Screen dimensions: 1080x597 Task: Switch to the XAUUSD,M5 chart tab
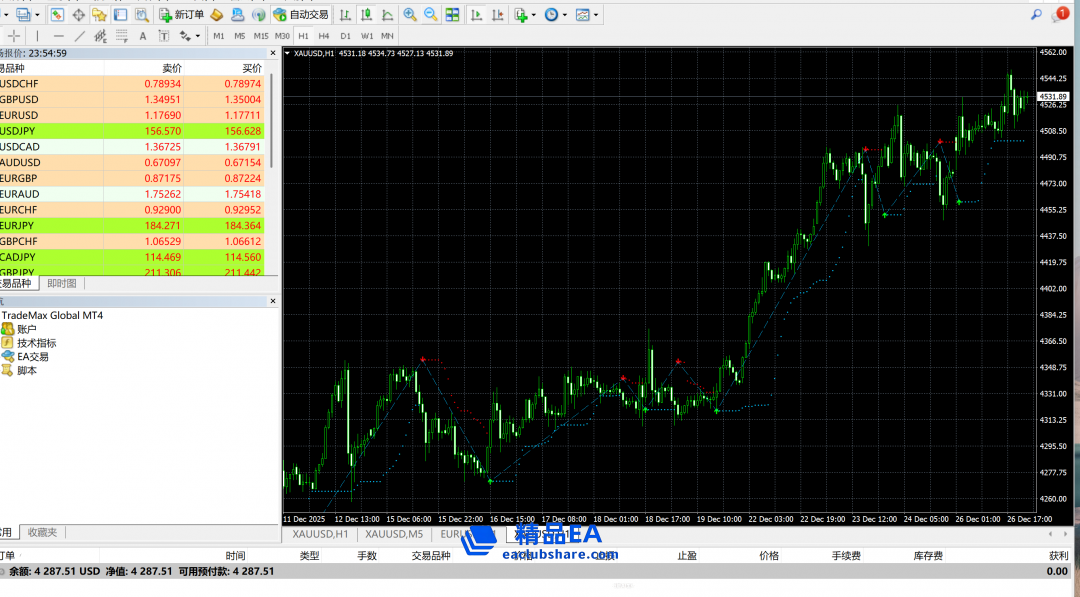coord(396,534)
